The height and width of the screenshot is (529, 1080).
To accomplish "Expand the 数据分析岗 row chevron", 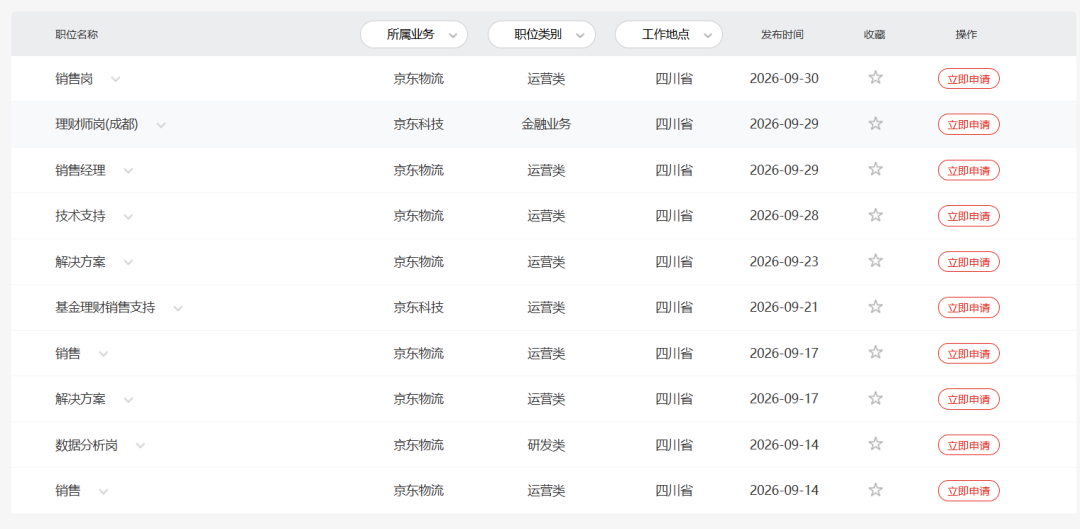I will pyautogui.click(x=141, y=446).
